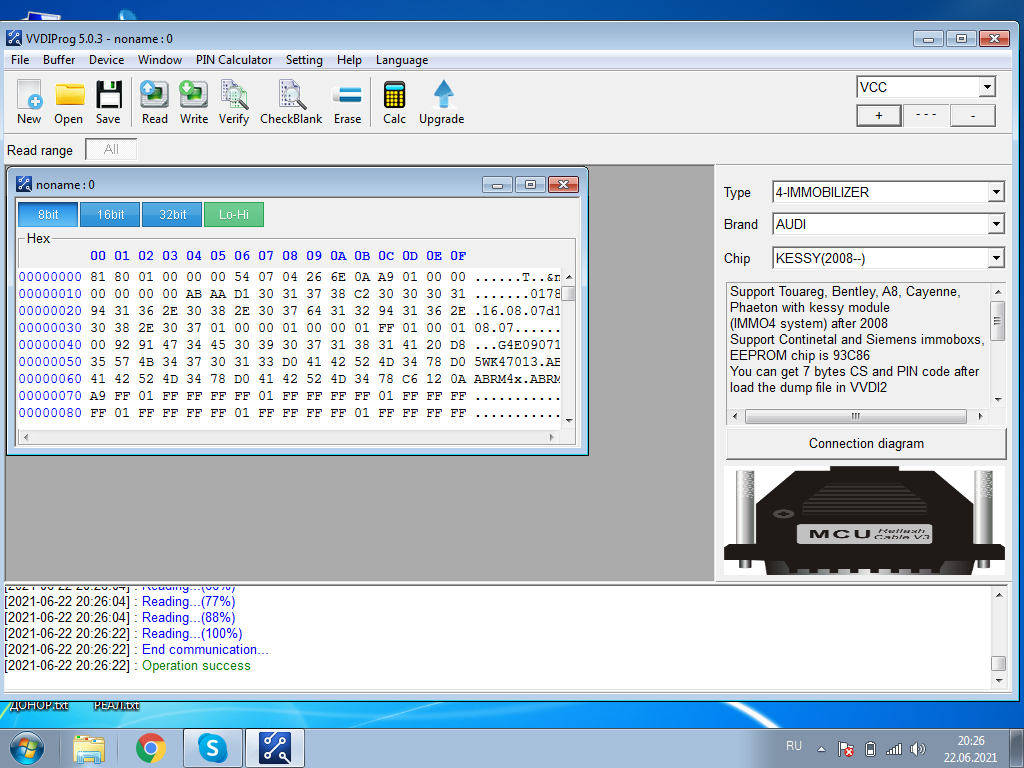The image size is (1024, 768).
Task: Expand the Brand dropdown showing AUDI
Action: 996,225
